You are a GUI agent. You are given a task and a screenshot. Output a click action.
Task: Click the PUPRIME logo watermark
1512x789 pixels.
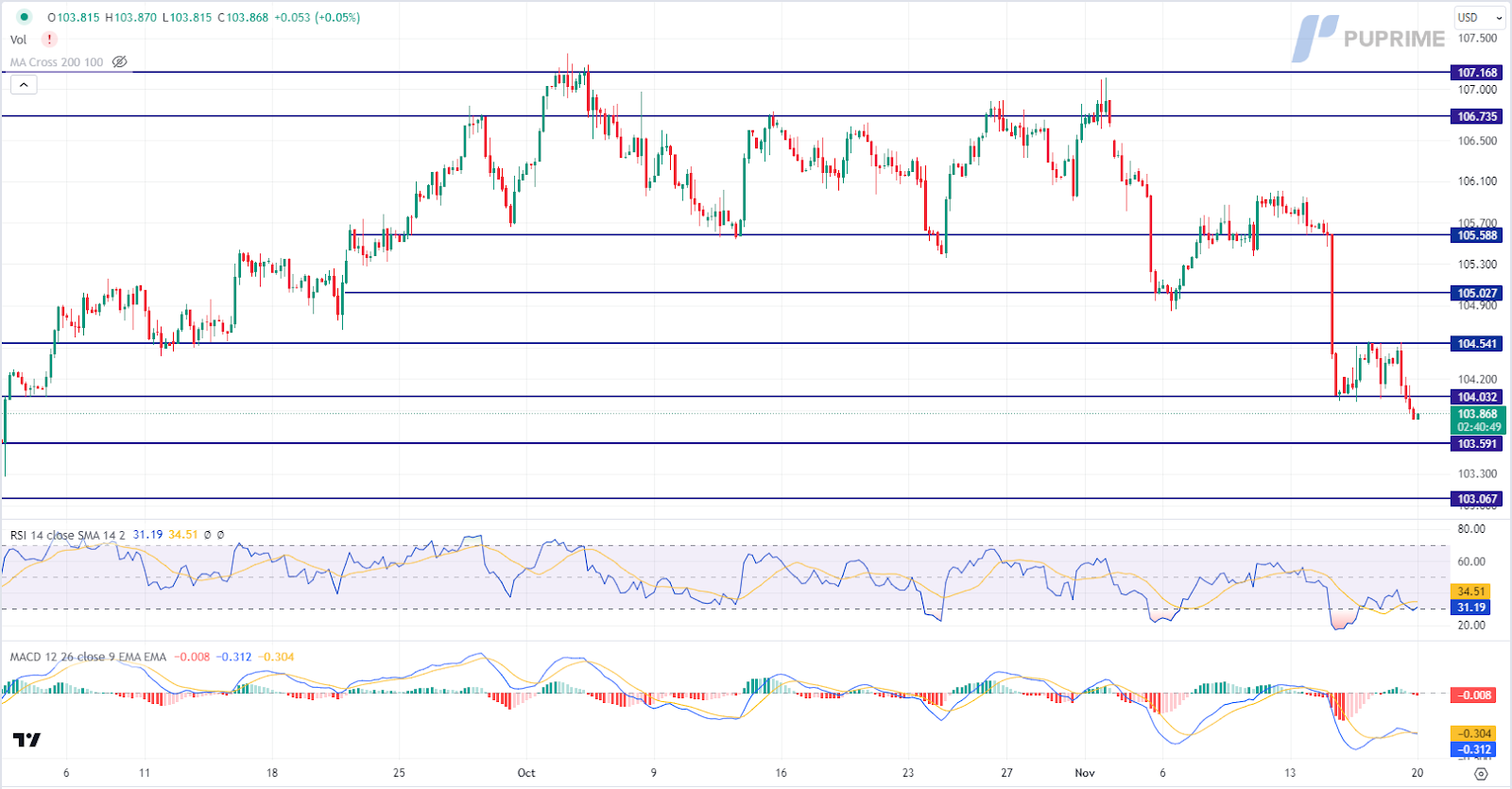1368,39
